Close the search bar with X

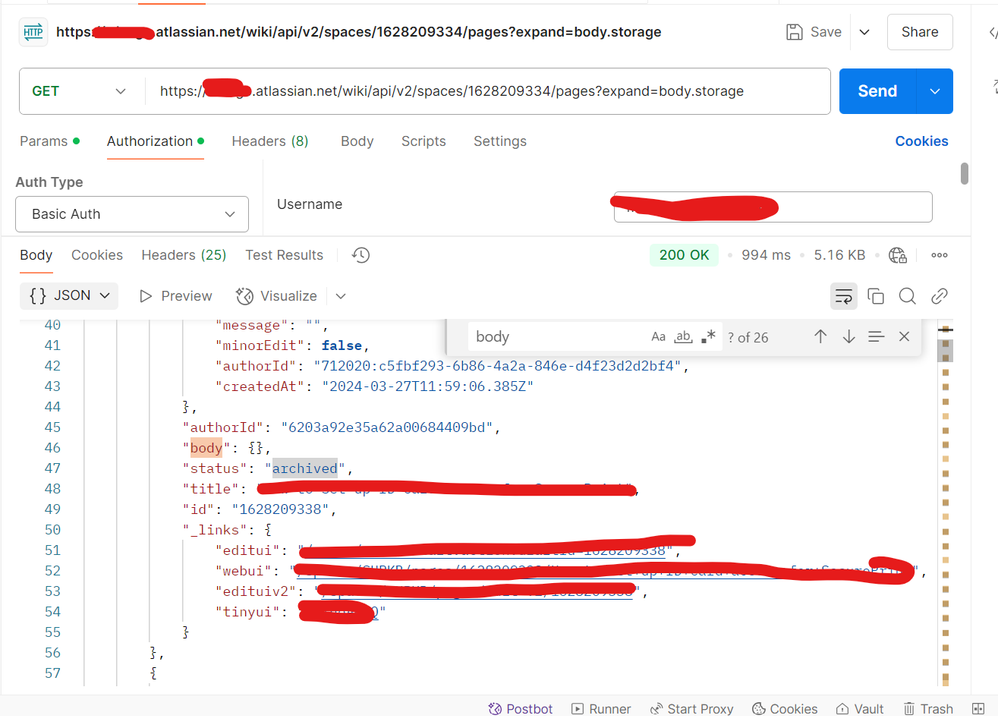pyautogui.click(x=904, y=337)
